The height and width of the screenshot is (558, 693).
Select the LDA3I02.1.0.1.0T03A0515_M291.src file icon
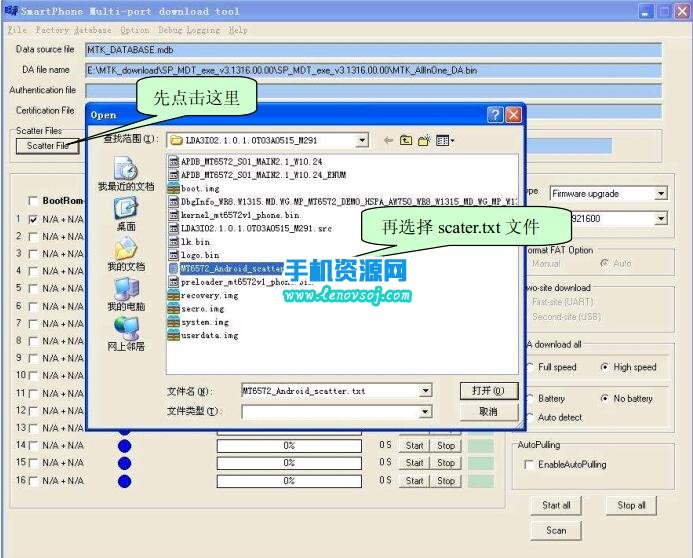[173, 228]
